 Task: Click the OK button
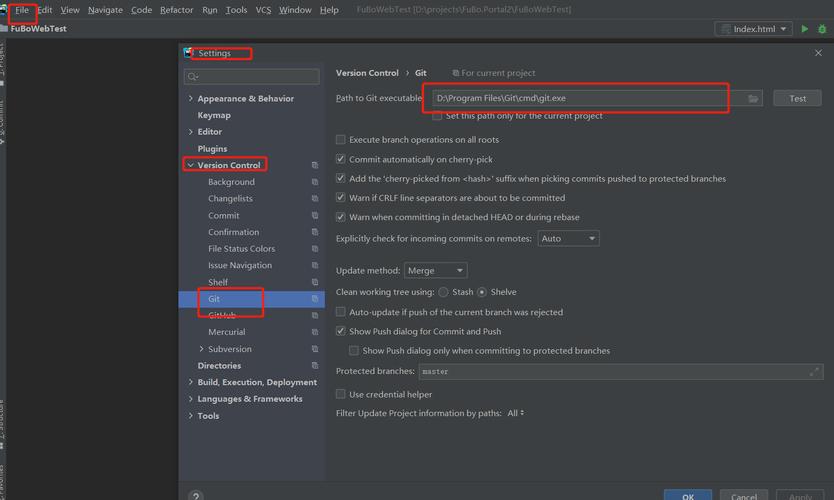coord(688,496)
